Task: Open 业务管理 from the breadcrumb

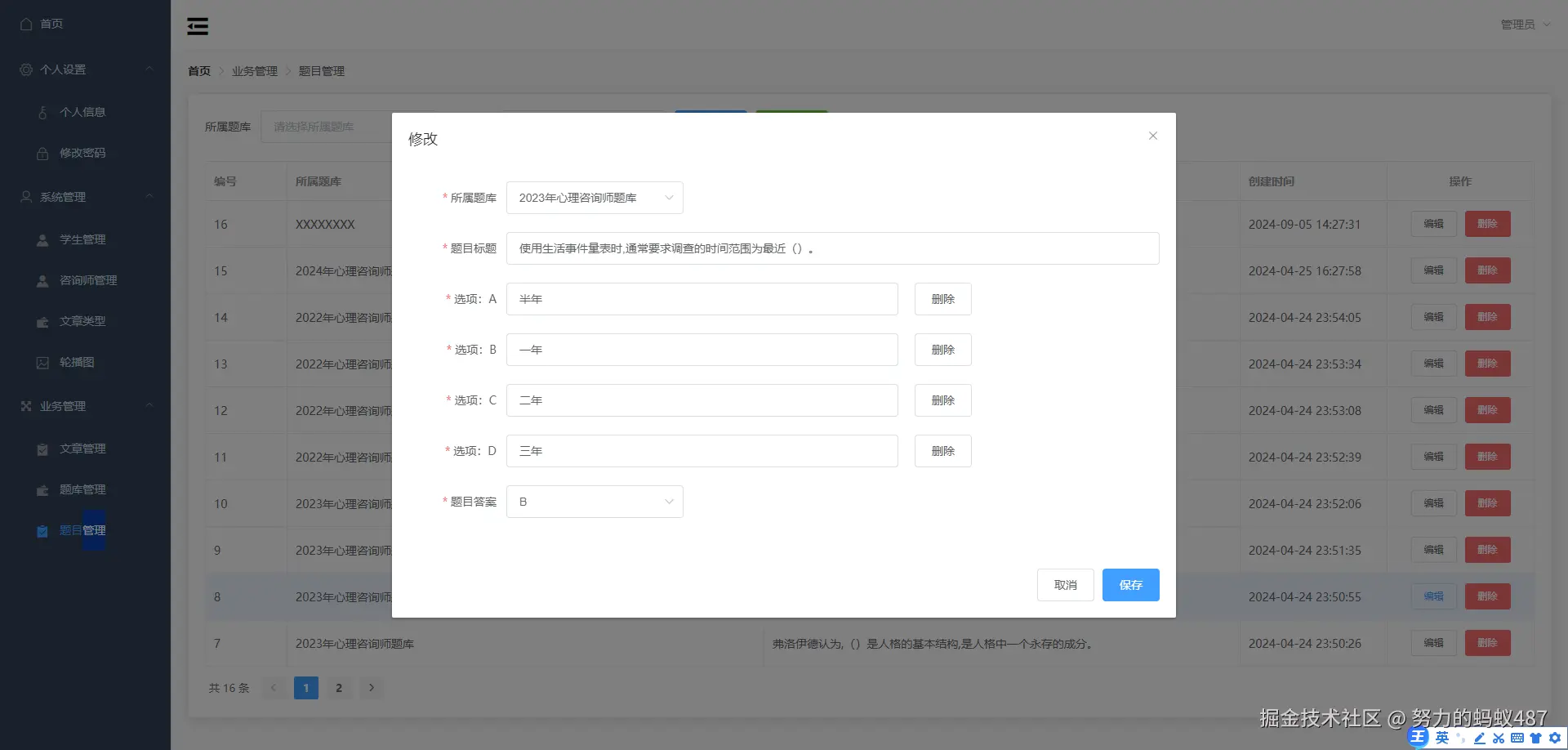Action: point(254,71)
